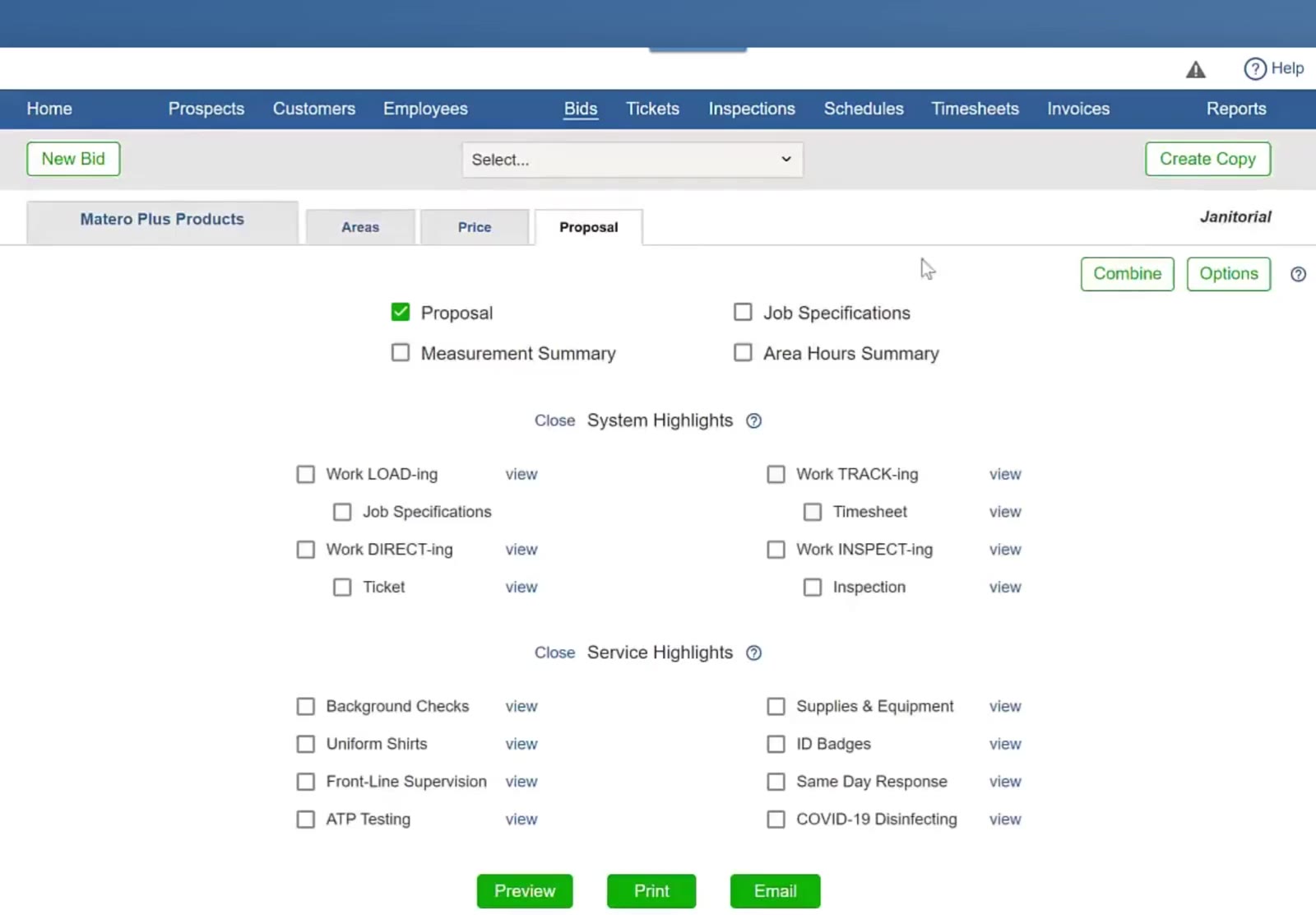Open Service Highlights help icon

[x=753, y=653]
